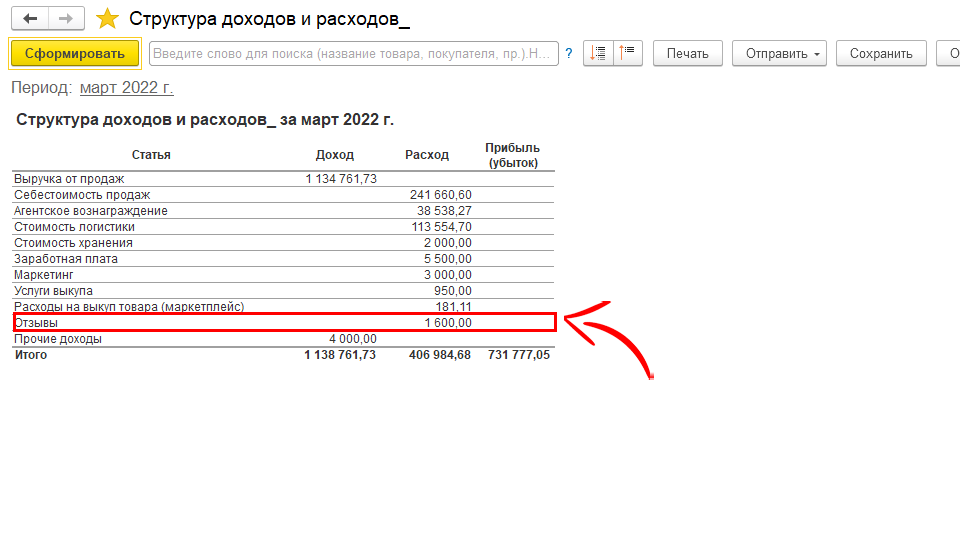Focus the report search input field
This screenshot has width=960, height=560.
pyautogui.click(x=353, y=54)
